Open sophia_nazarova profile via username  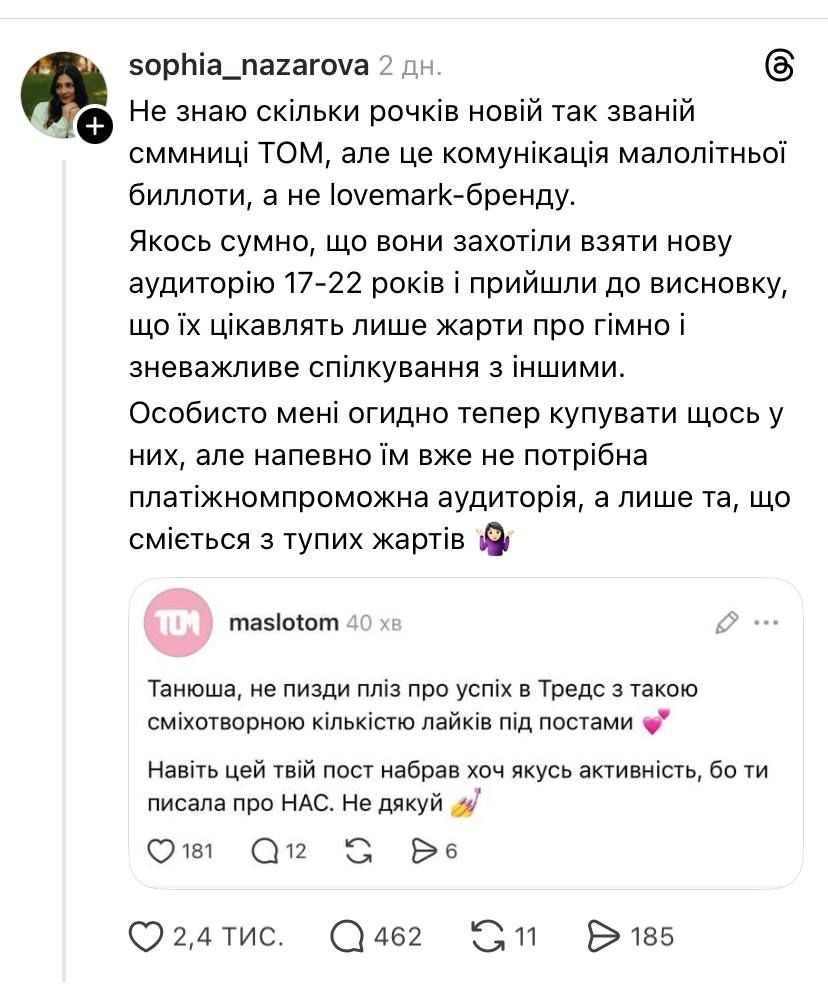tap(250, 67)
